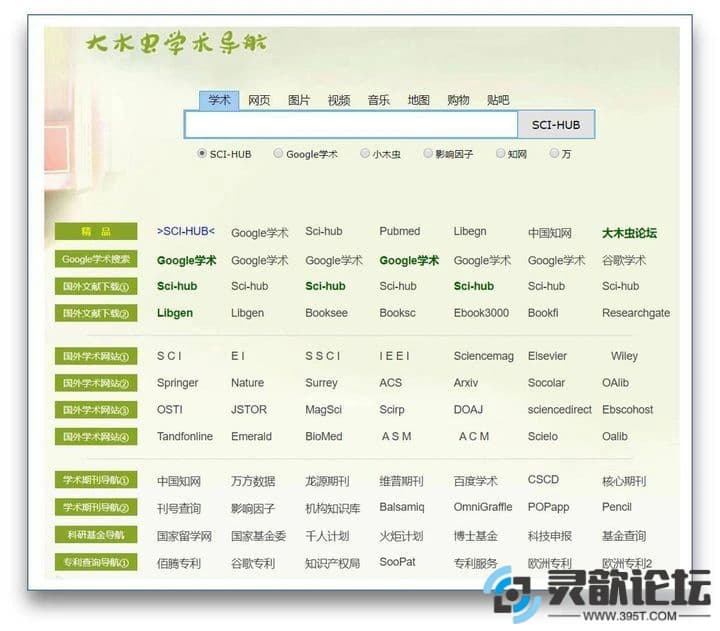Open the 图片 tab
The height and width of the screenshot is (631, 720).
pyautogui.click(x=299, y=100)
